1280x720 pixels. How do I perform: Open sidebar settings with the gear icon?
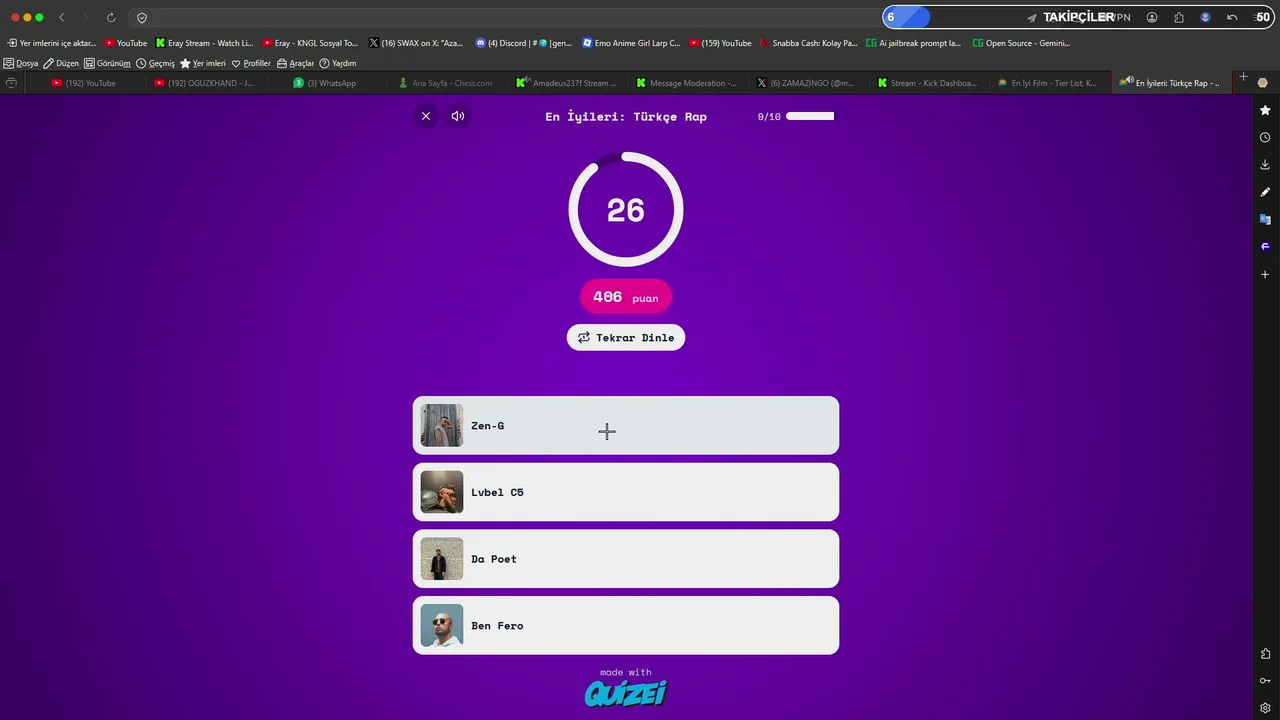1265,708
